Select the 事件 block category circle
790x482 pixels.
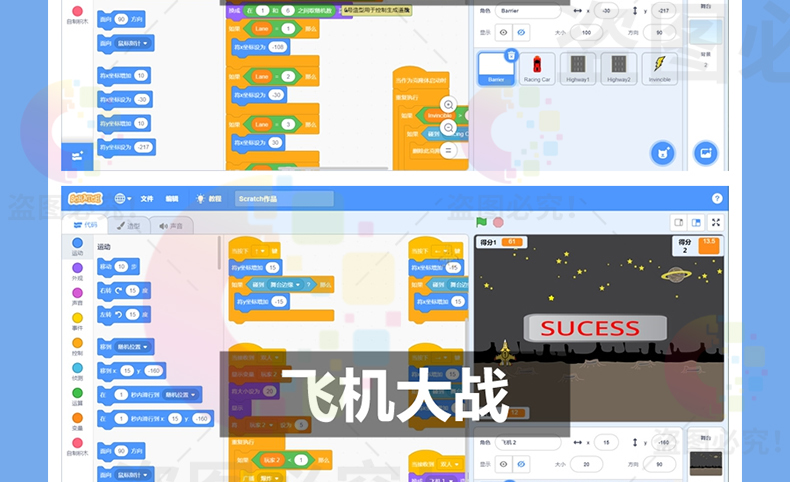pyautogui.click(x=77, y=318)
